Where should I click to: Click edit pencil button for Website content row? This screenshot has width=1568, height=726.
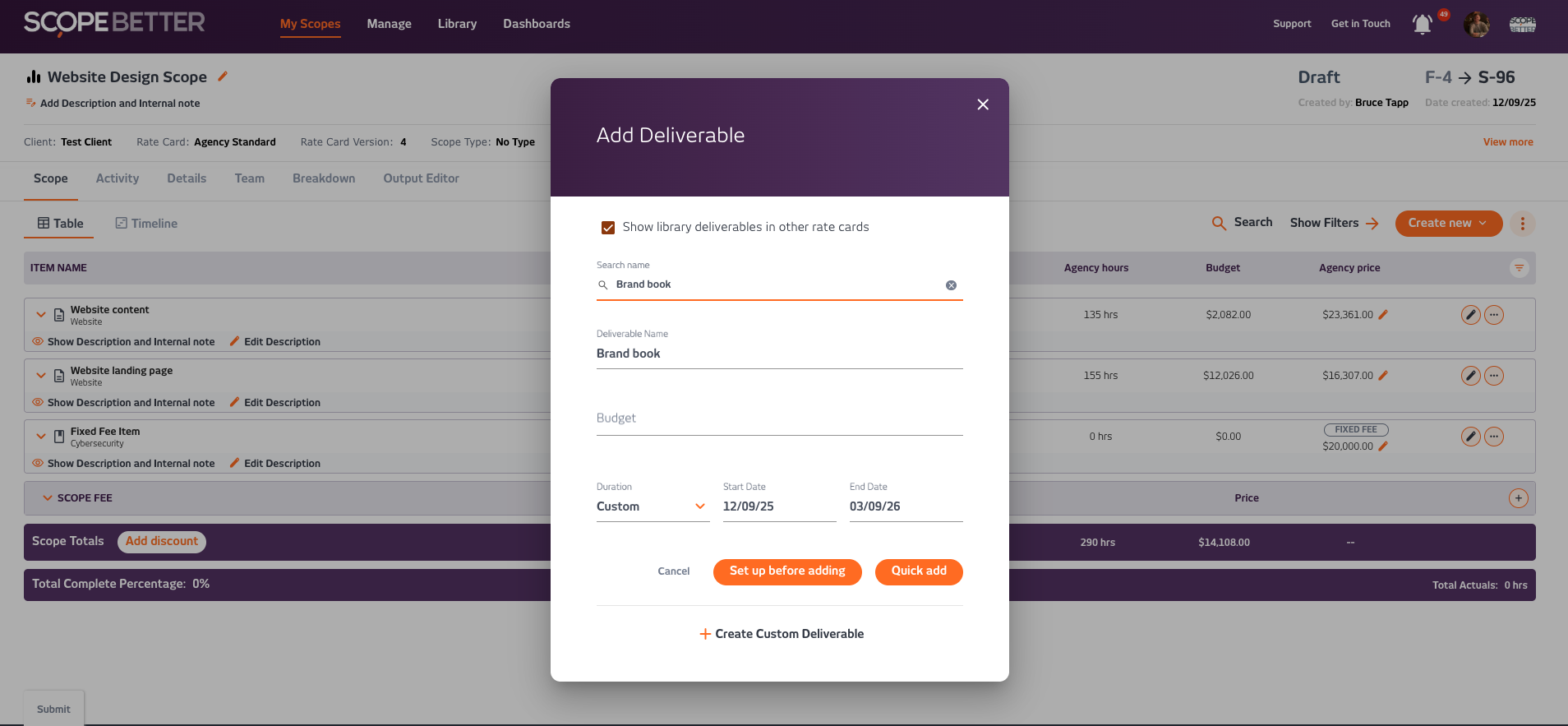(x=1470, y=315)
